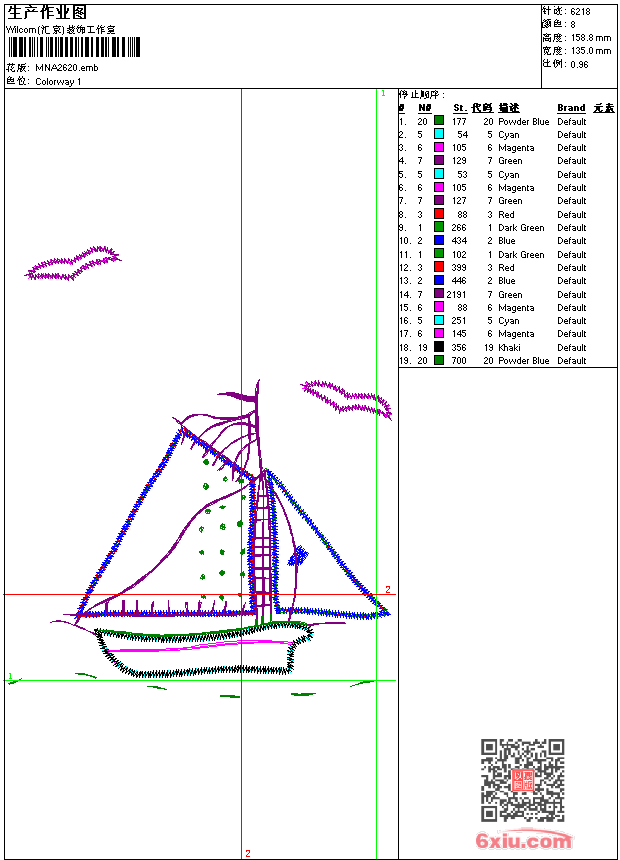
Task: Click the magenta cloud near the mast top
Action: pos(347,399)
